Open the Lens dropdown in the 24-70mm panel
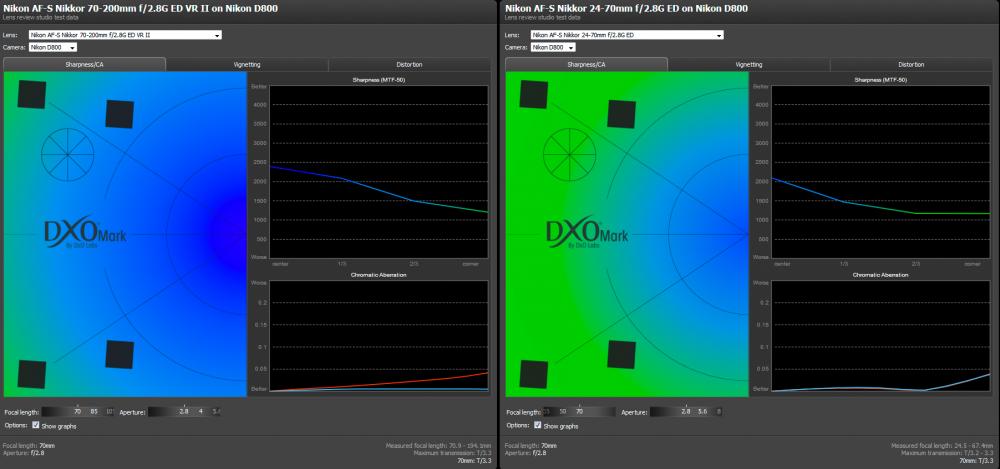 [627, 35]
